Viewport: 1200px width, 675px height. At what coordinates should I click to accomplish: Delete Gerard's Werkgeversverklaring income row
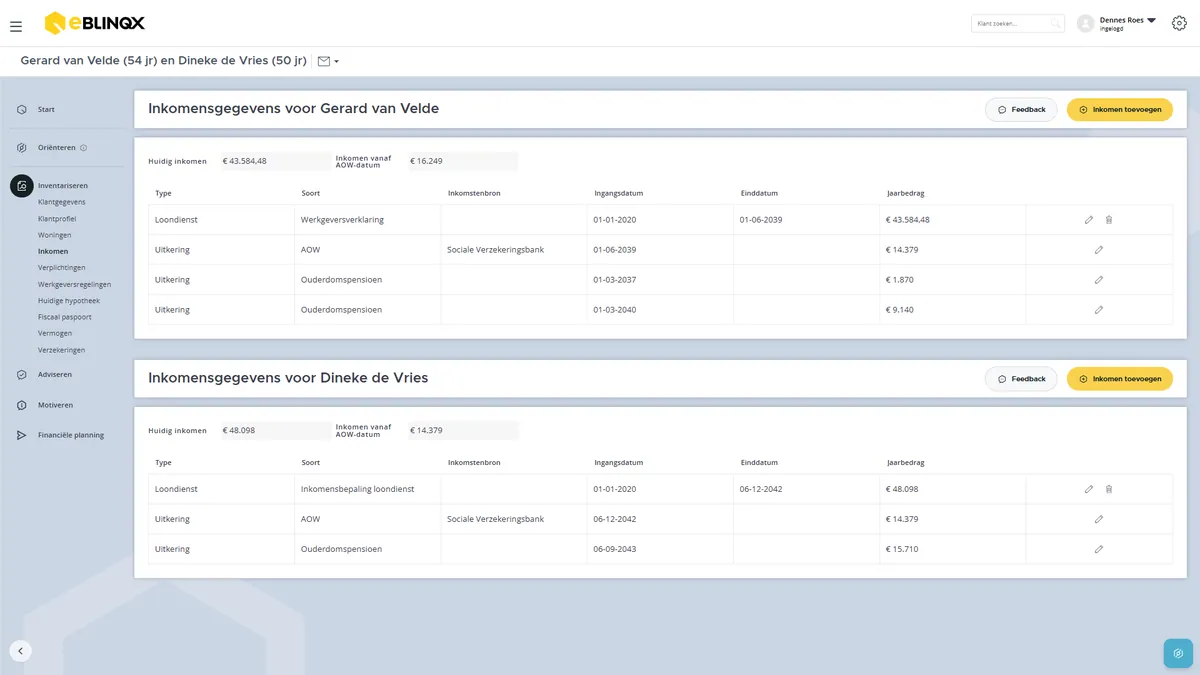coord(1109,220)
